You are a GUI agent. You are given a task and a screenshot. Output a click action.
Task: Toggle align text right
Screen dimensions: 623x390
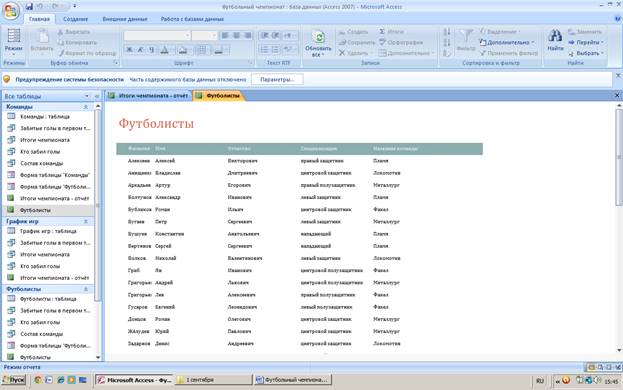tap(248, 35)
